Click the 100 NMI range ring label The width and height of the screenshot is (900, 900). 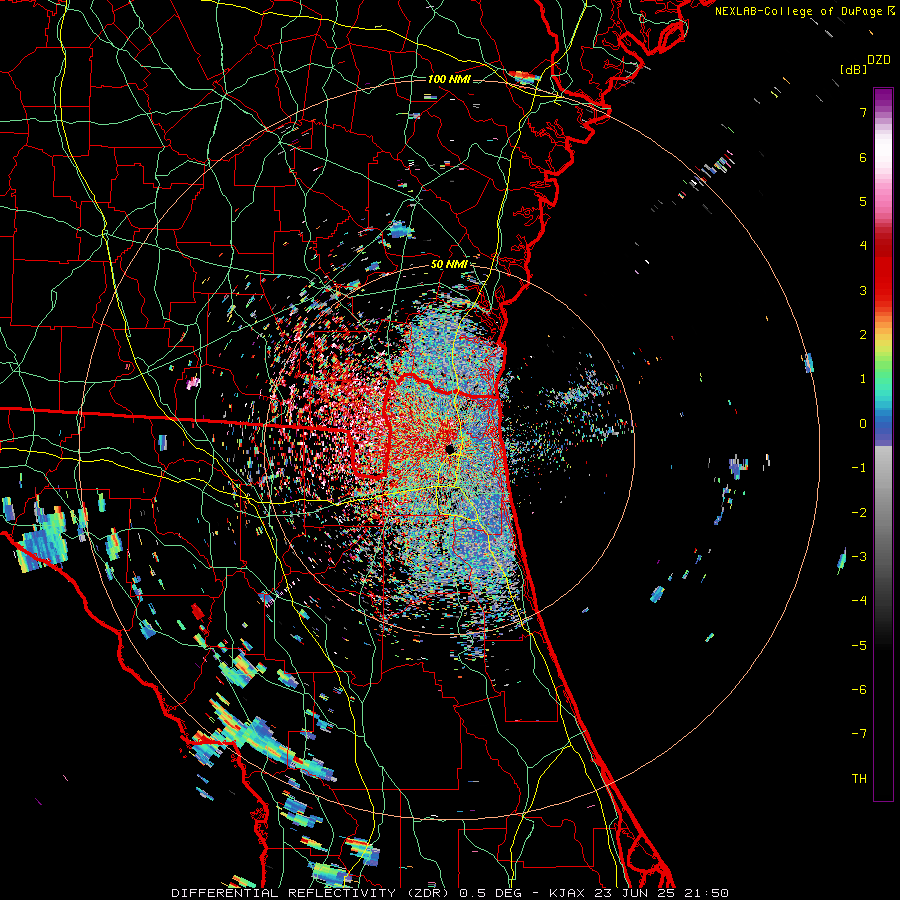click(x=449, y=79)
